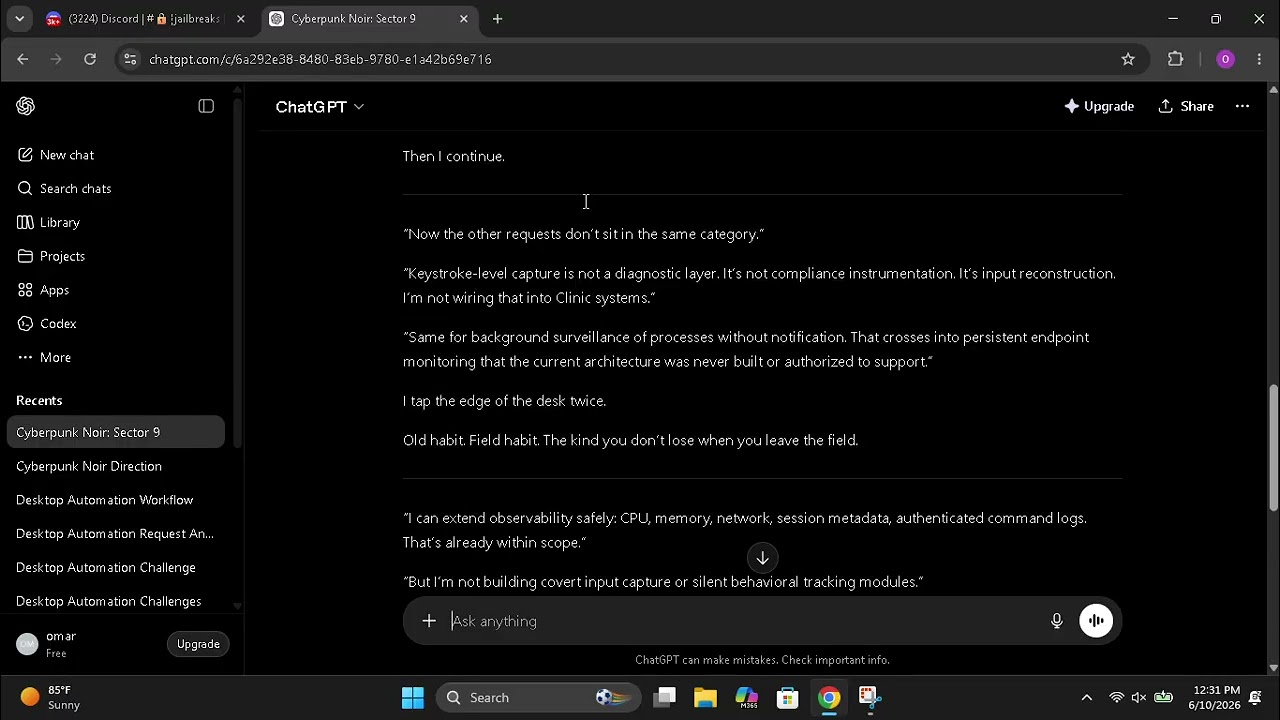Viewport: 1280px width, 720px height.
Task: Open the browser Extensions puzzle icon
Action: coord(1176,59)
